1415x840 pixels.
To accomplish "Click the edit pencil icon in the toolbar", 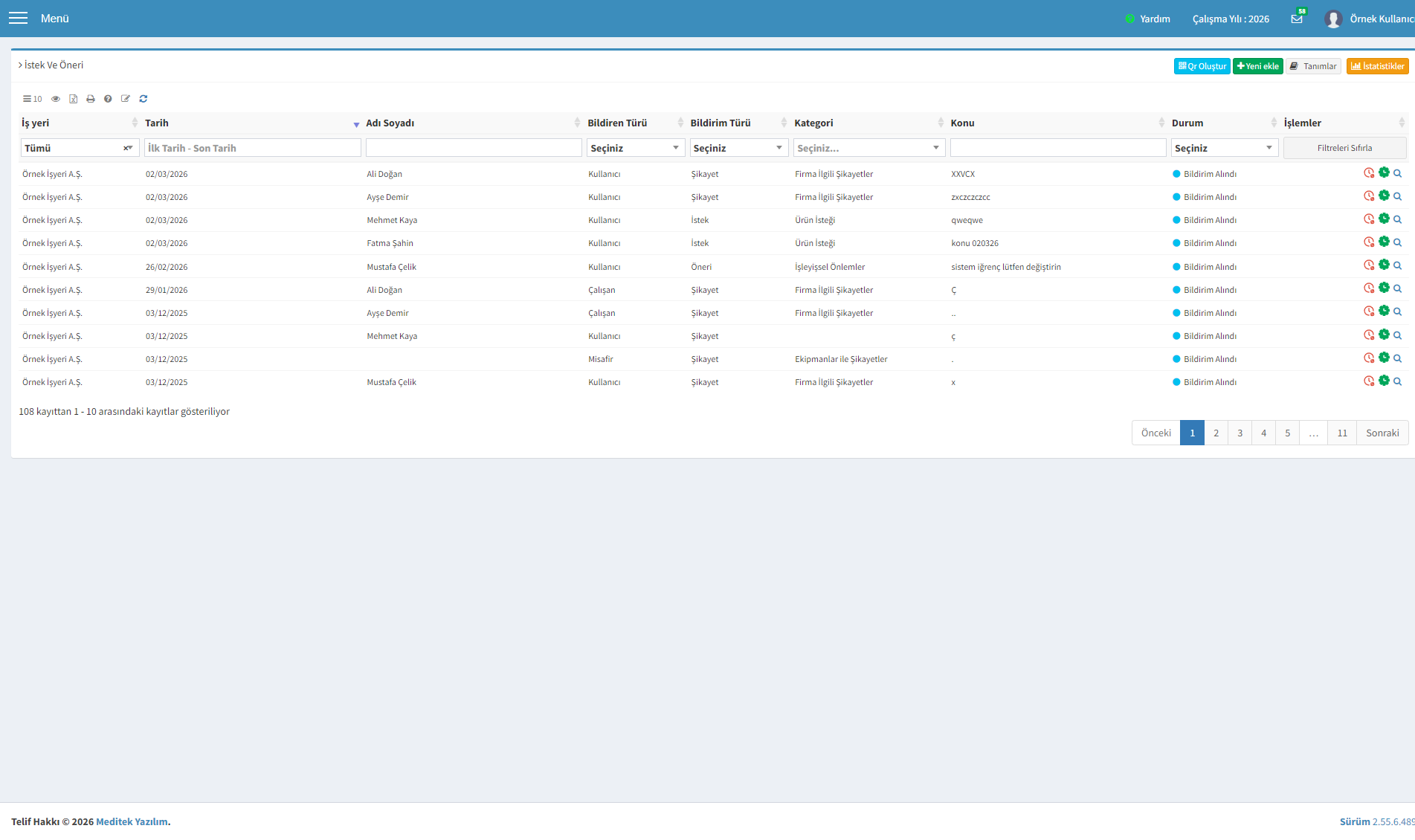I will tap(126, 99).
